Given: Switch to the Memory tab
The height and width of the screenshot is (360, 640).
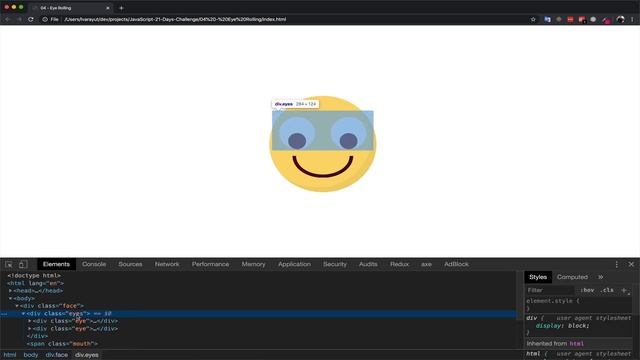Looking at the screenshot, I should point(253,264).
